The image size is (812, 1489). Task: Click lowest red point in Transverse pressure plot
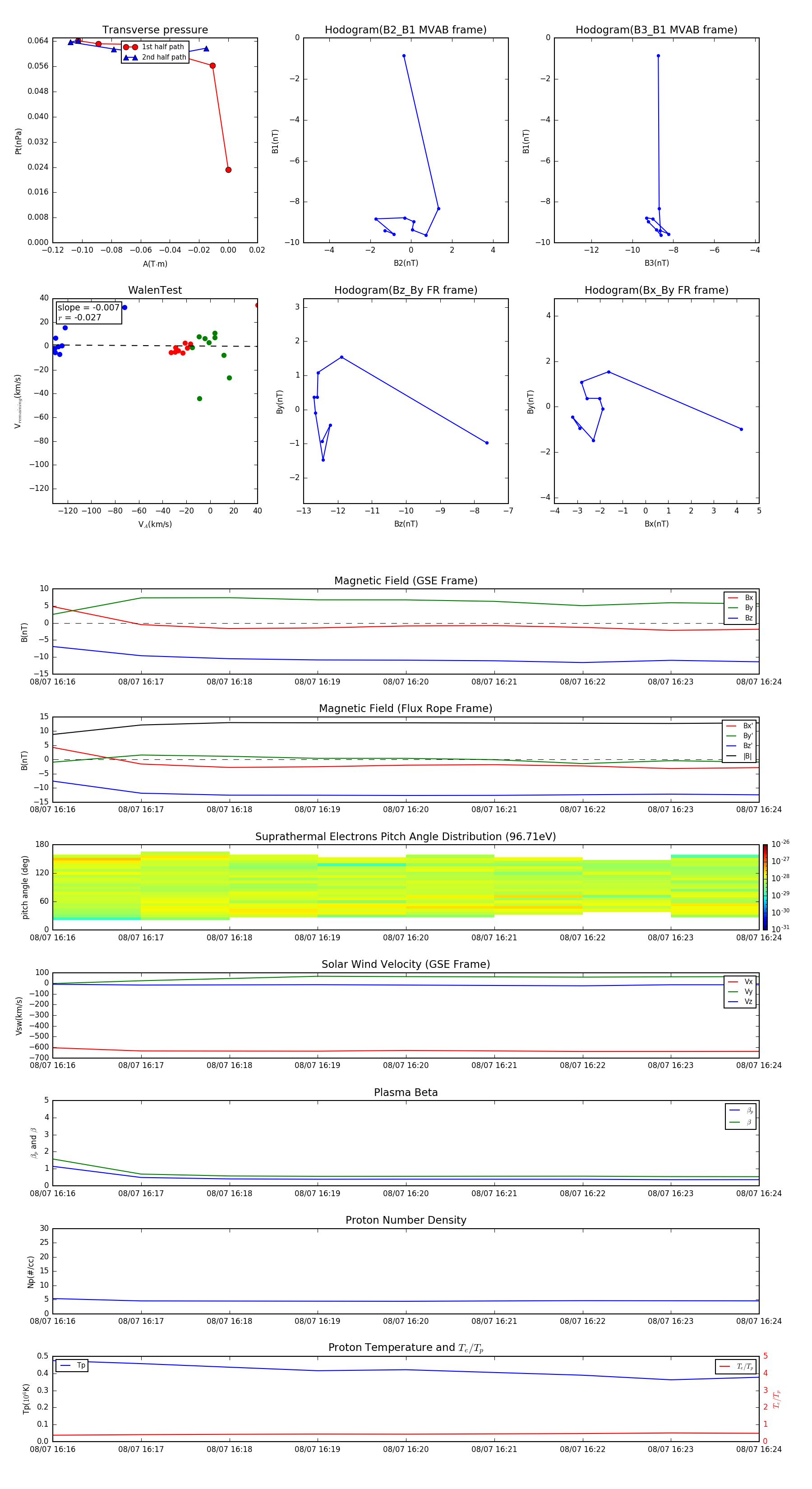[x=228, y=170]
